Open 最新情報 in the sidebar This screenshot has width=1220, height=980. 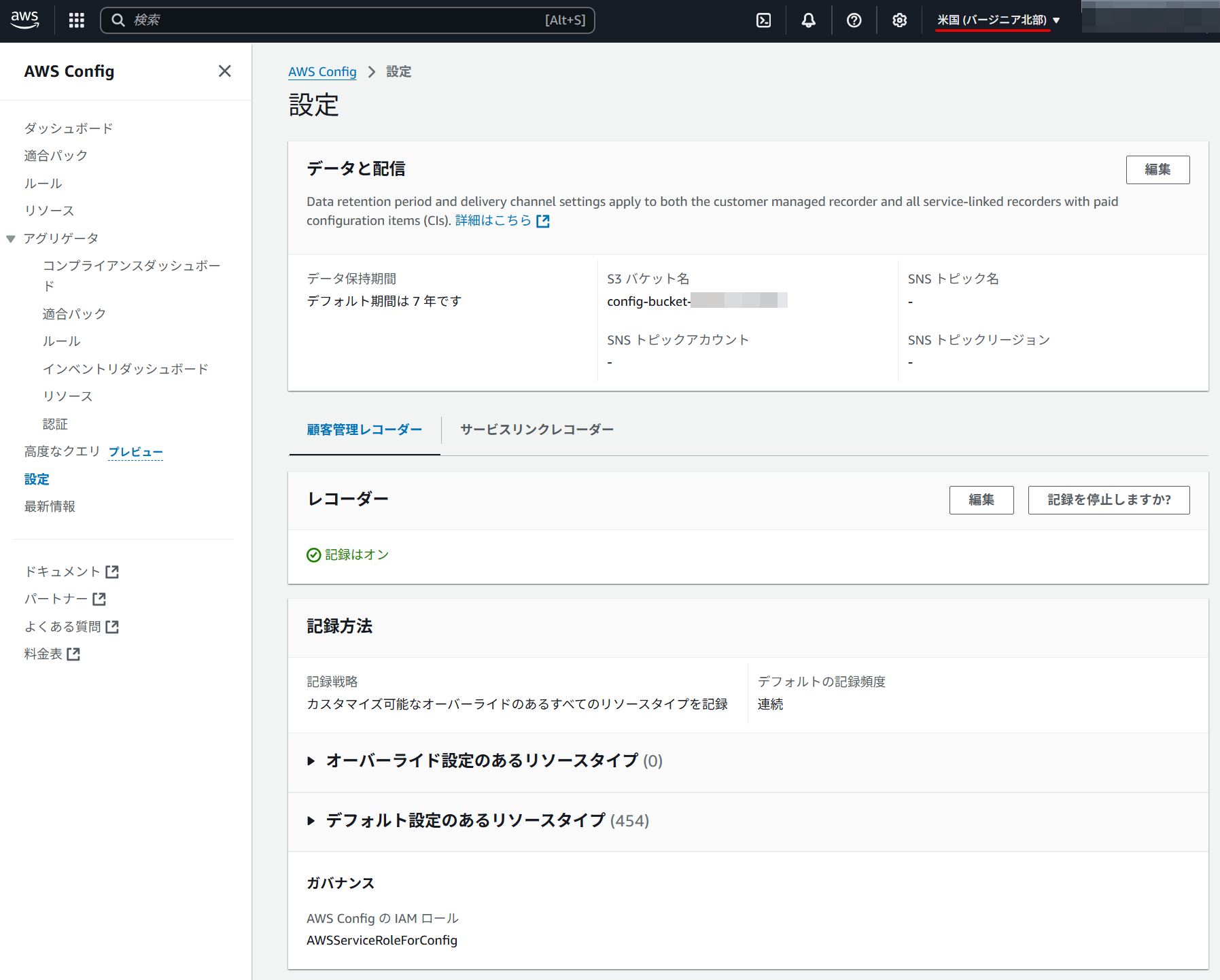(50, 506)
